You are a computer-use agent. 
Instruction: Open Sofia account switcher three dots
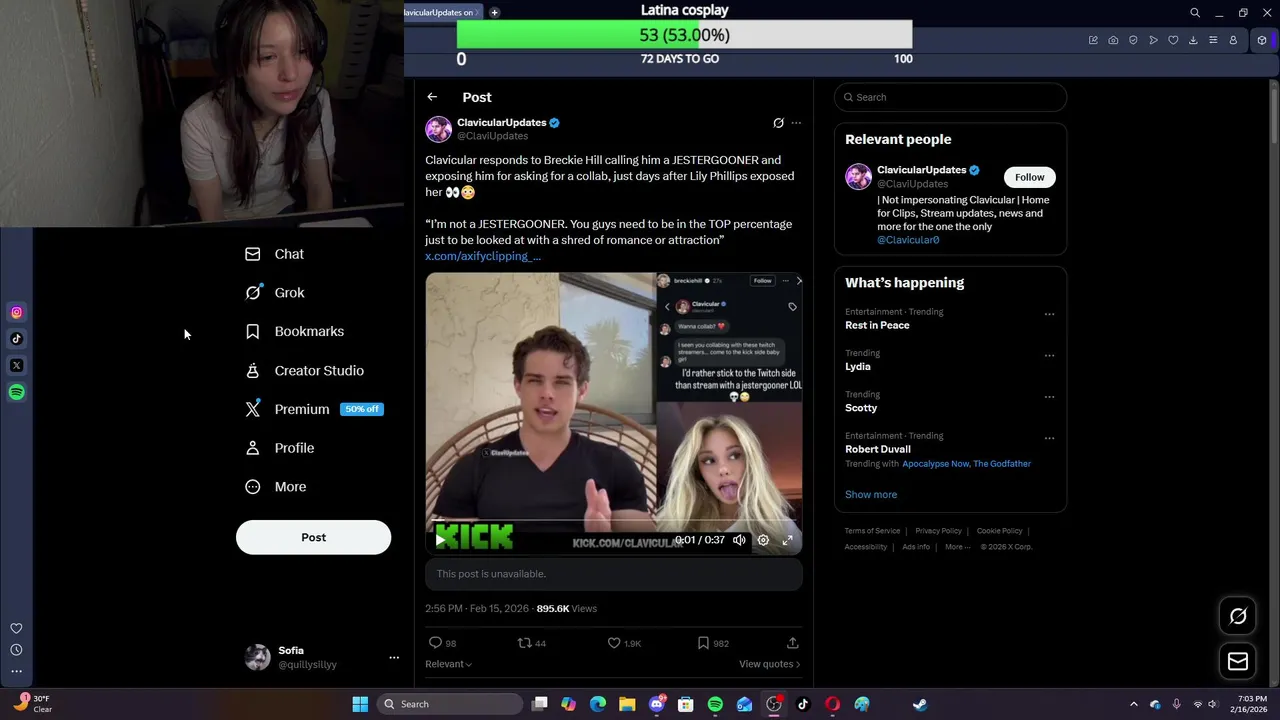pyautogui.click(x=394, y=657)
